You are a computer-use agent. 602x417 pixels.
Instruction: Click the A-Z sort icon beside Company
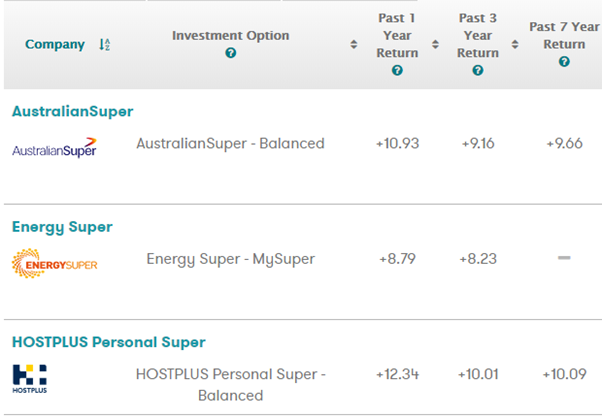coord(104,45)
